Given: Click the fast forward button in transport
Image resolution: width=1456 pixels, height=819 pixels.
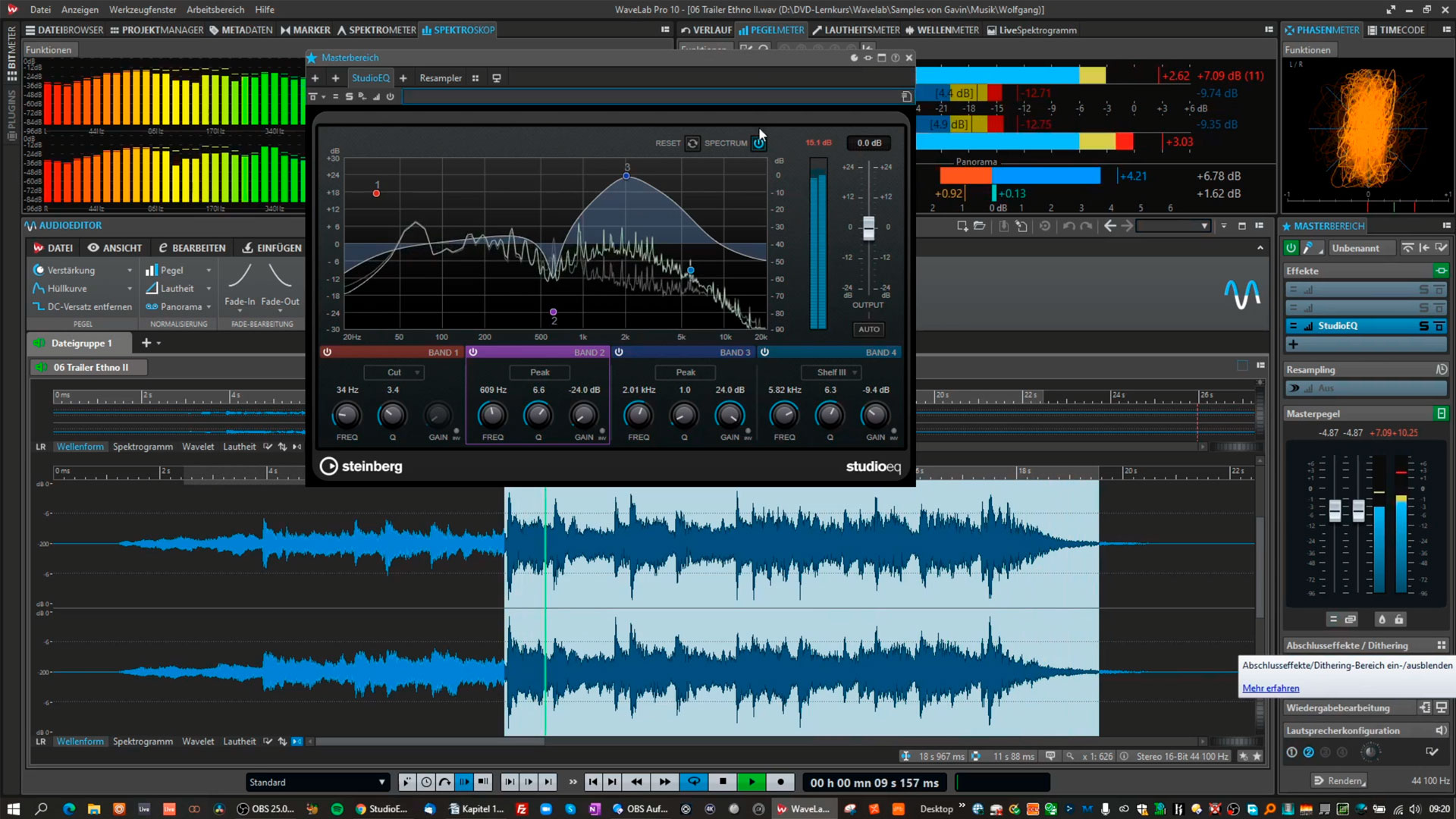Looking at the screenshot, I should point(664,783).
